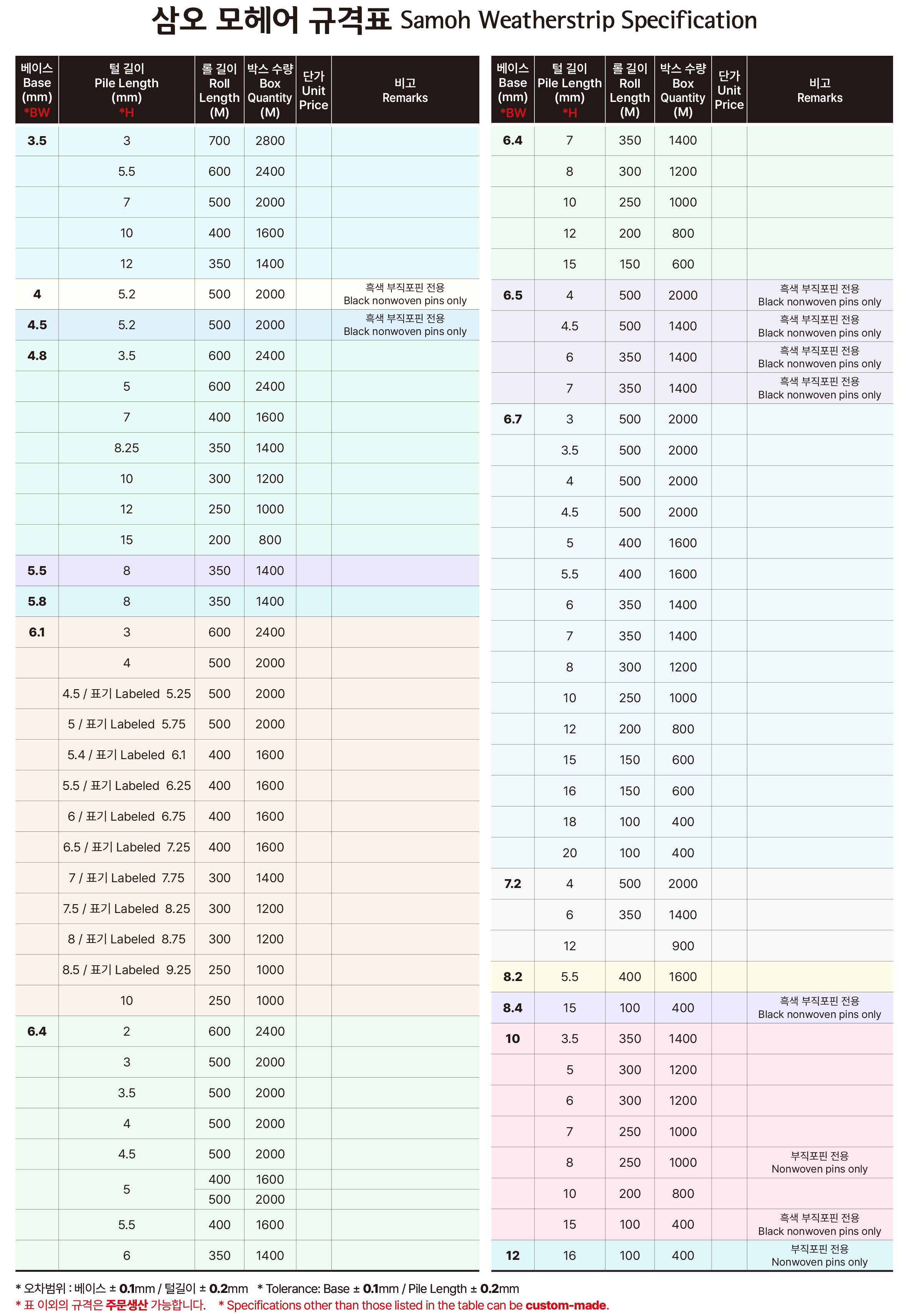Click pile length cell '8.25'
This screenshot has width=910, height=1316.
click(126, 448)
